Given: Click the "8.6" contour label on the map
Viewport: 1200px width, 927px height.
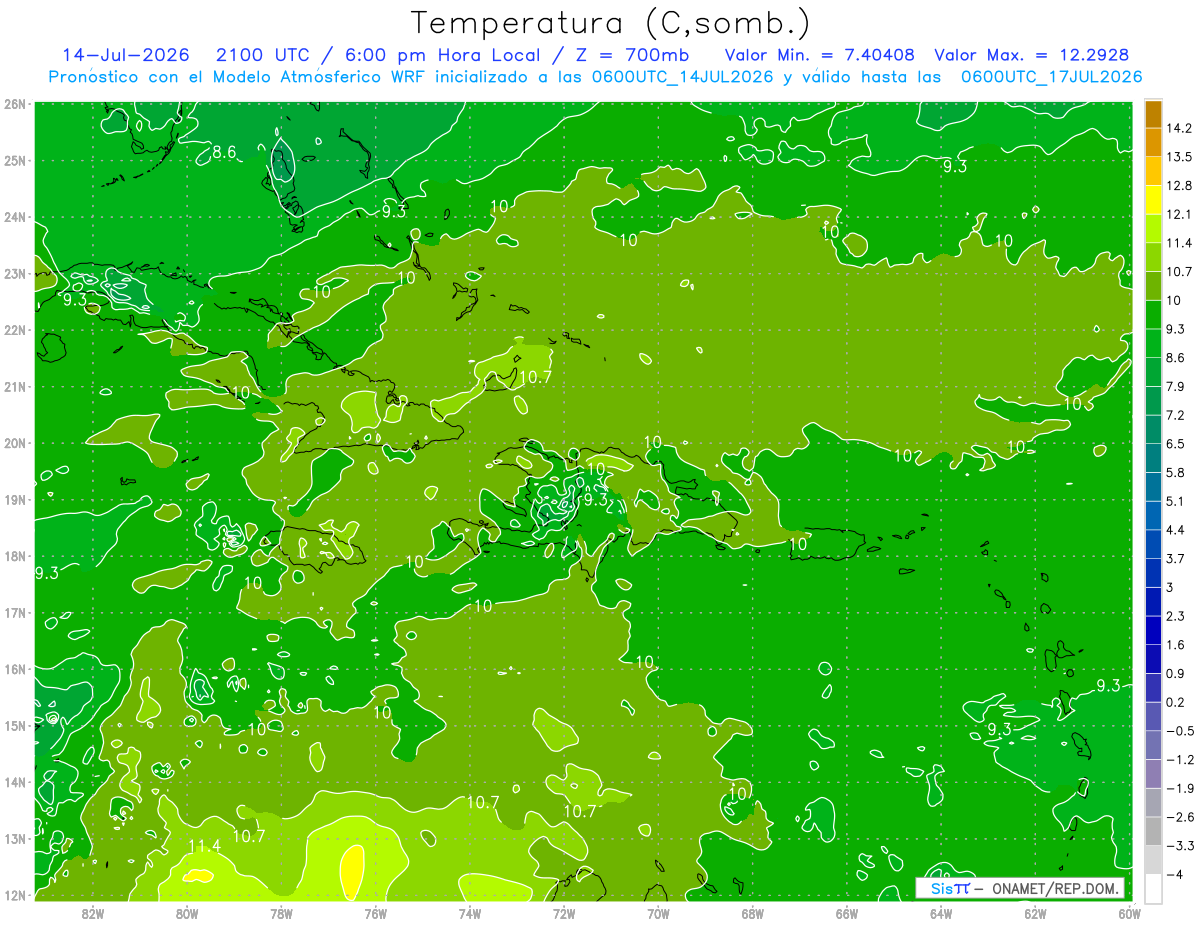Looking at the screenshot, I should [x=224, y=153].
